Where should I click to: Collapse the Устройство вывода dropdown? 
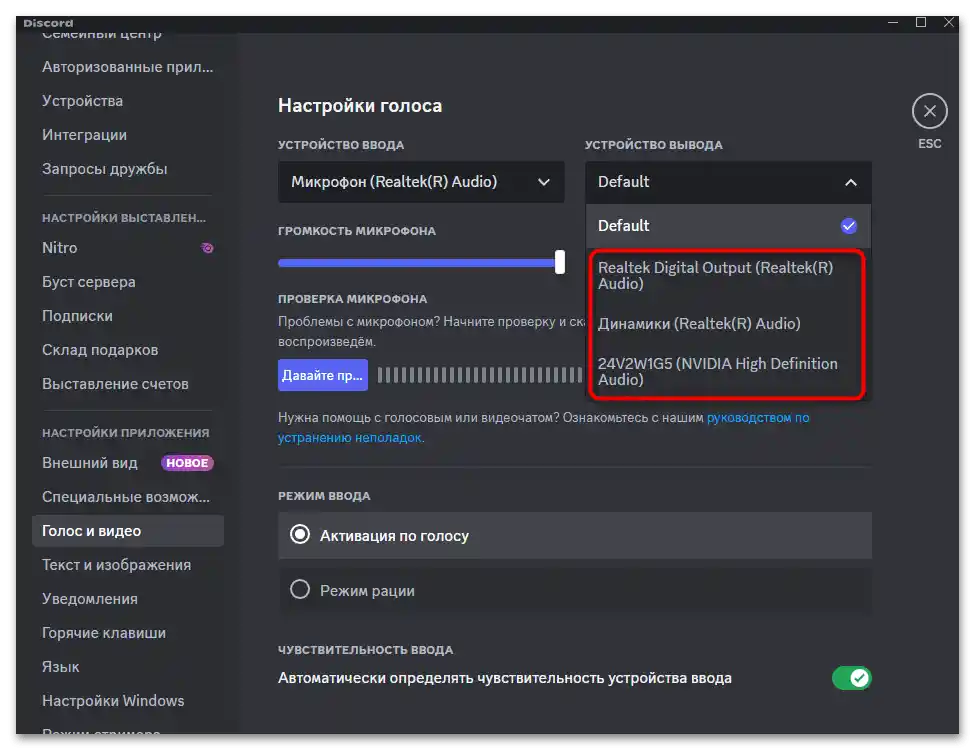(851, 181)
